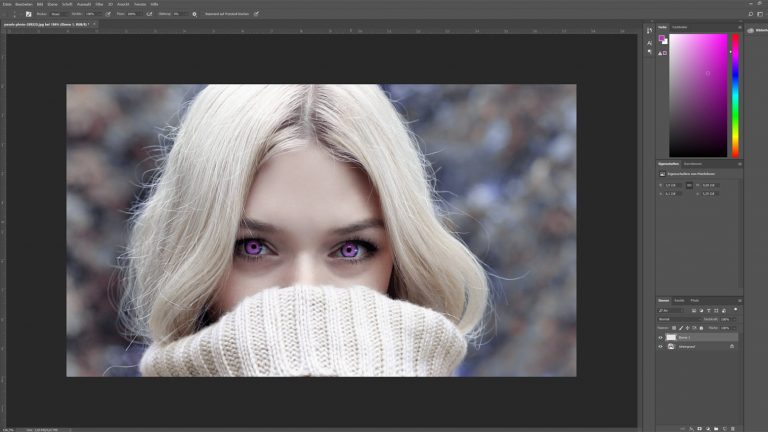Click the foreground color swatch in Farbe panel

click(x=661, y=39)
